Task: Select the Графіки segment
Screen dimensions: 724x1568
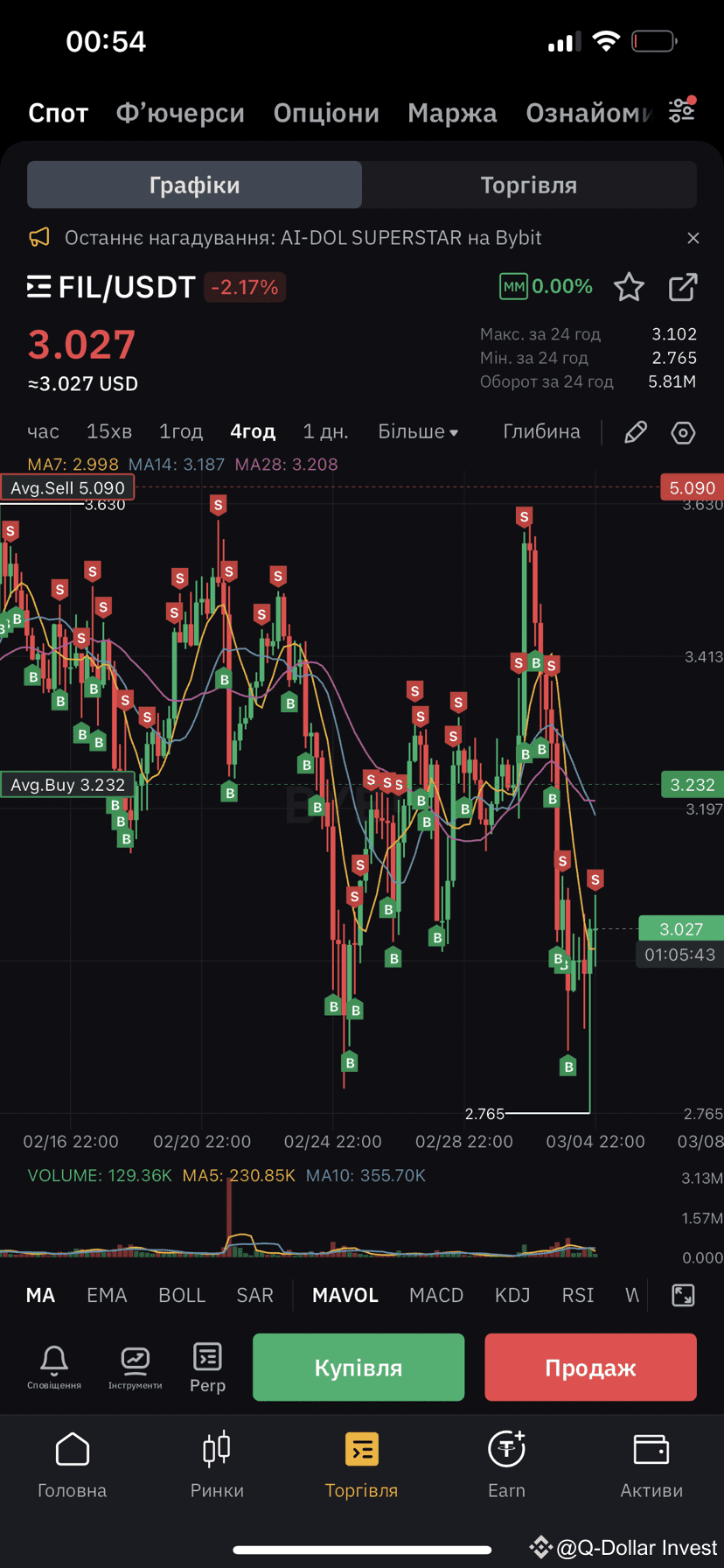Action: 194,185
